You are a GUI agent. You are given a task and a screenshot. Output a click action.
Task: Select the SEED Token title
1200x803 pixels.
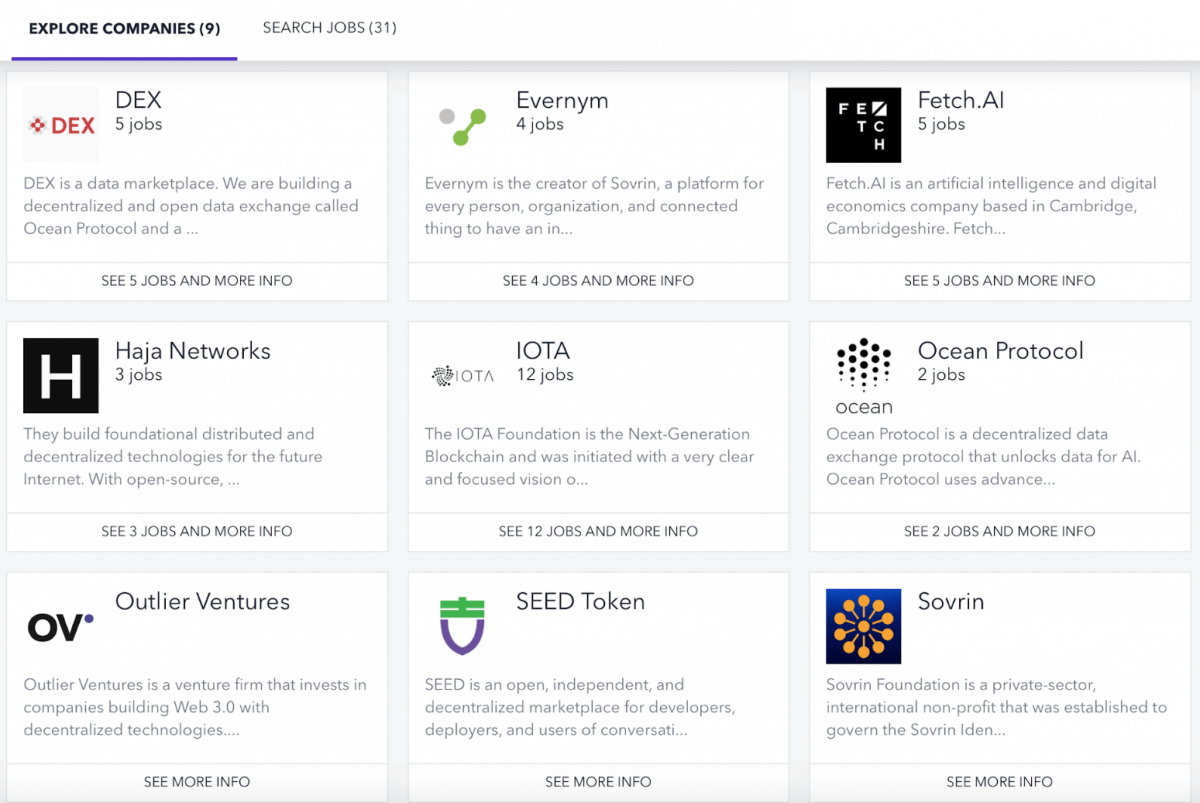tap(580, 602)
